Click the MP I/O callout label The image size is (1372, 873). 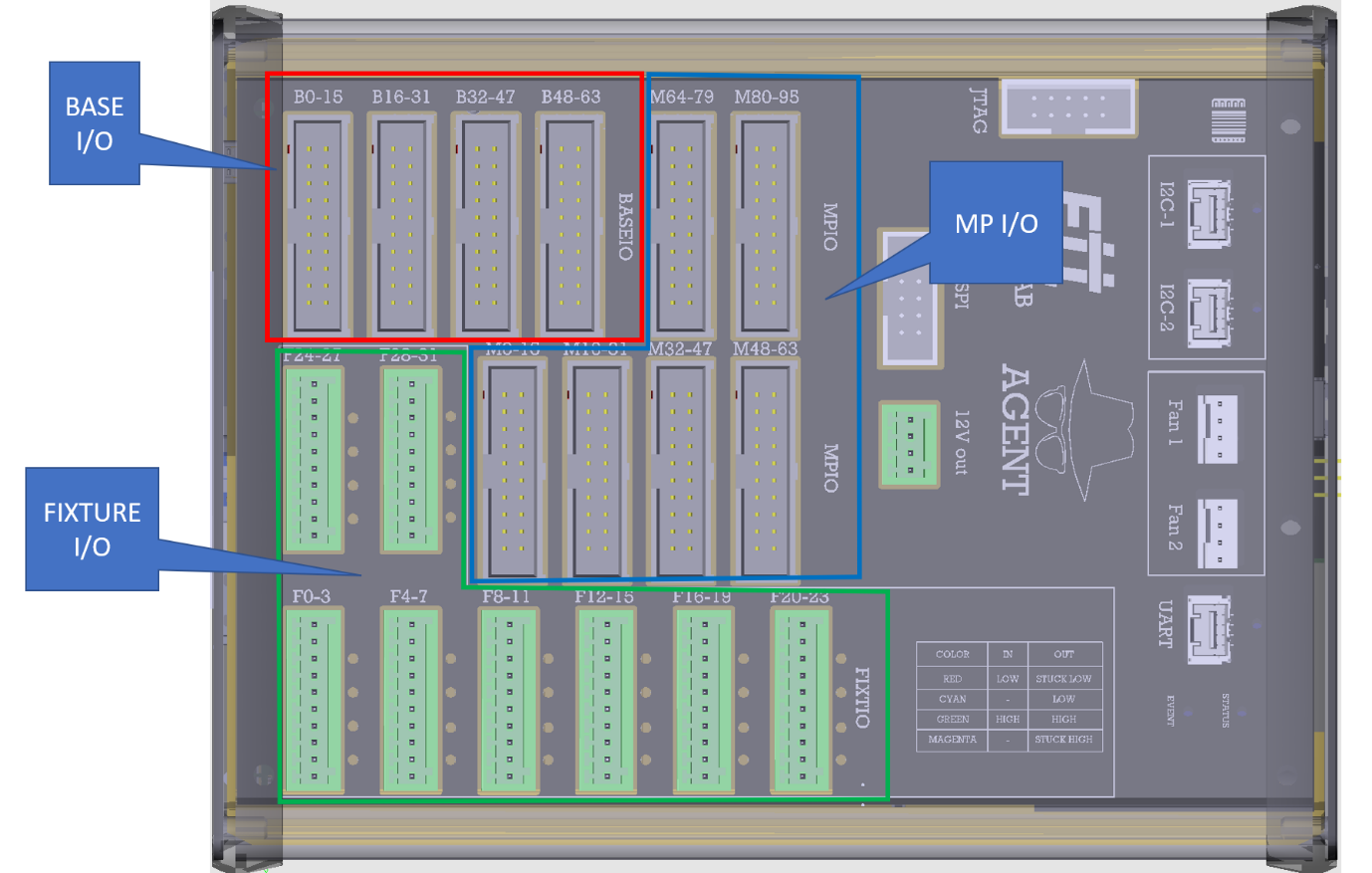coord(996,223)
